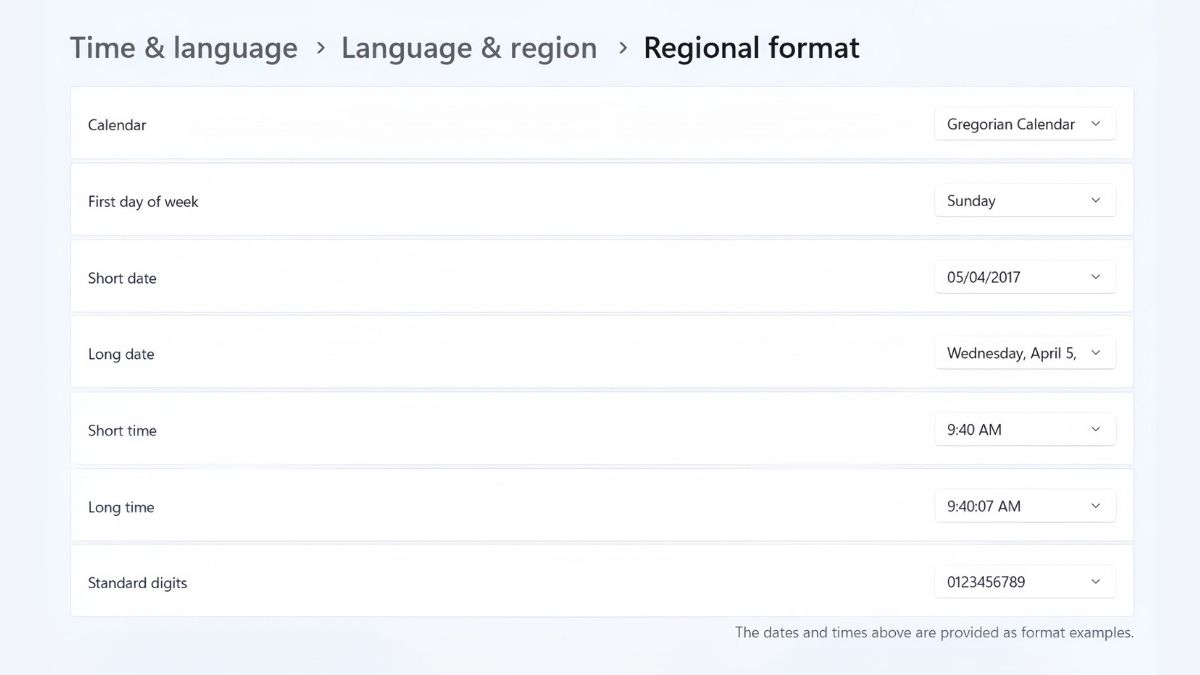The height and width of the screenshot is (675, 1200).
Task: Click the Calendar row label
Action: point(117,125)
